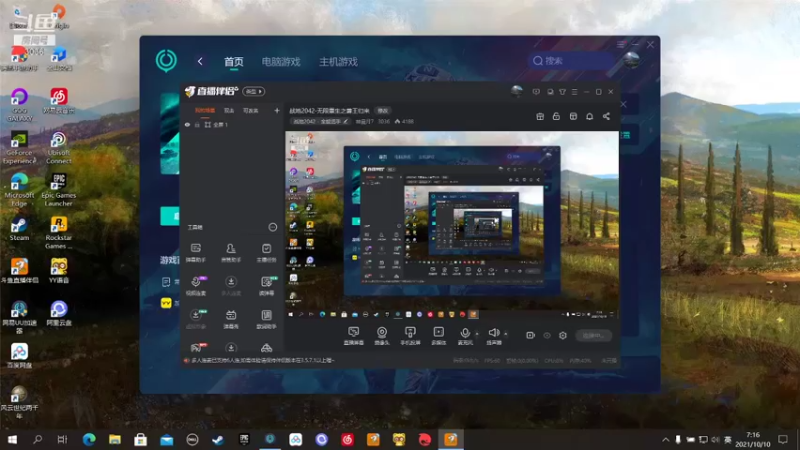Image resolution: width=800 pixels, height=450 pixels.
Task: Open the Ubisoft Connect desktop shortcut
Action: tap(59, 148)
